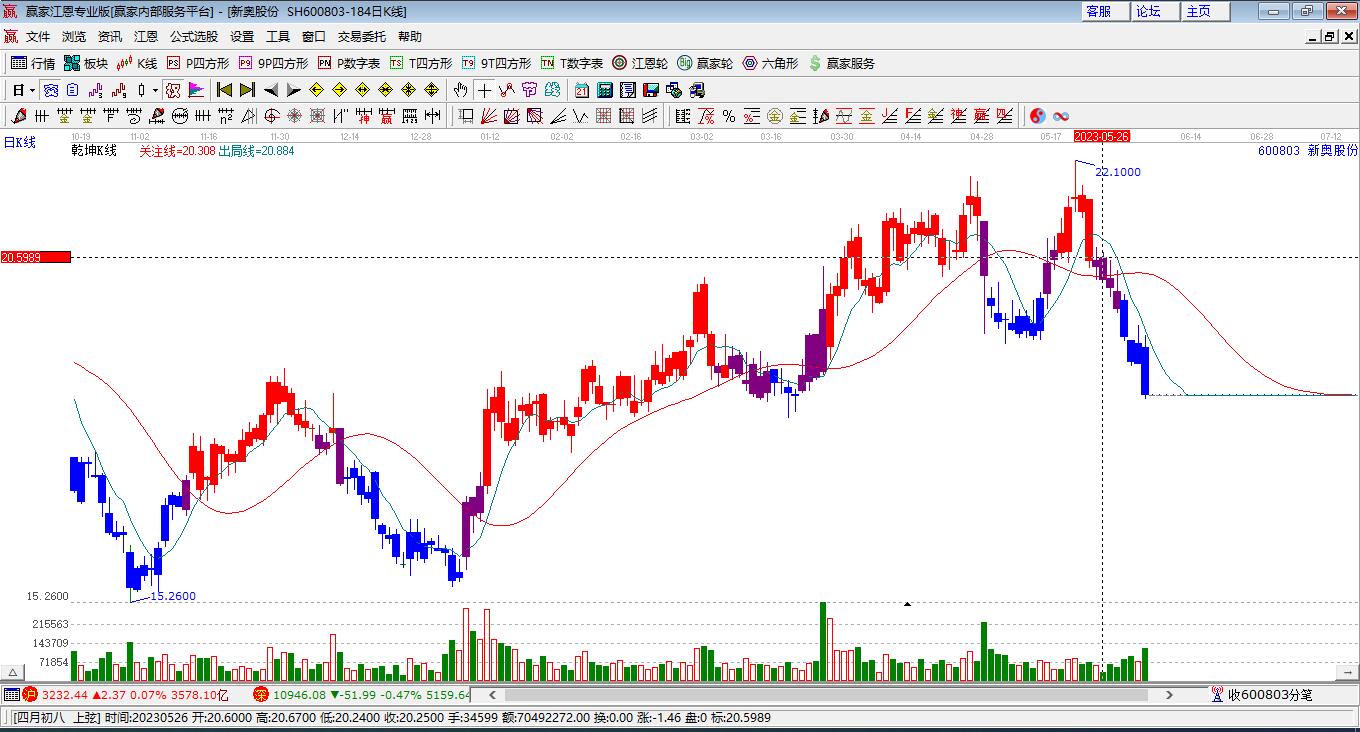The height and width of the screenshot is (732, 1360).
Task: Click the 论坛 button
Action: [x=1155, y=11]
